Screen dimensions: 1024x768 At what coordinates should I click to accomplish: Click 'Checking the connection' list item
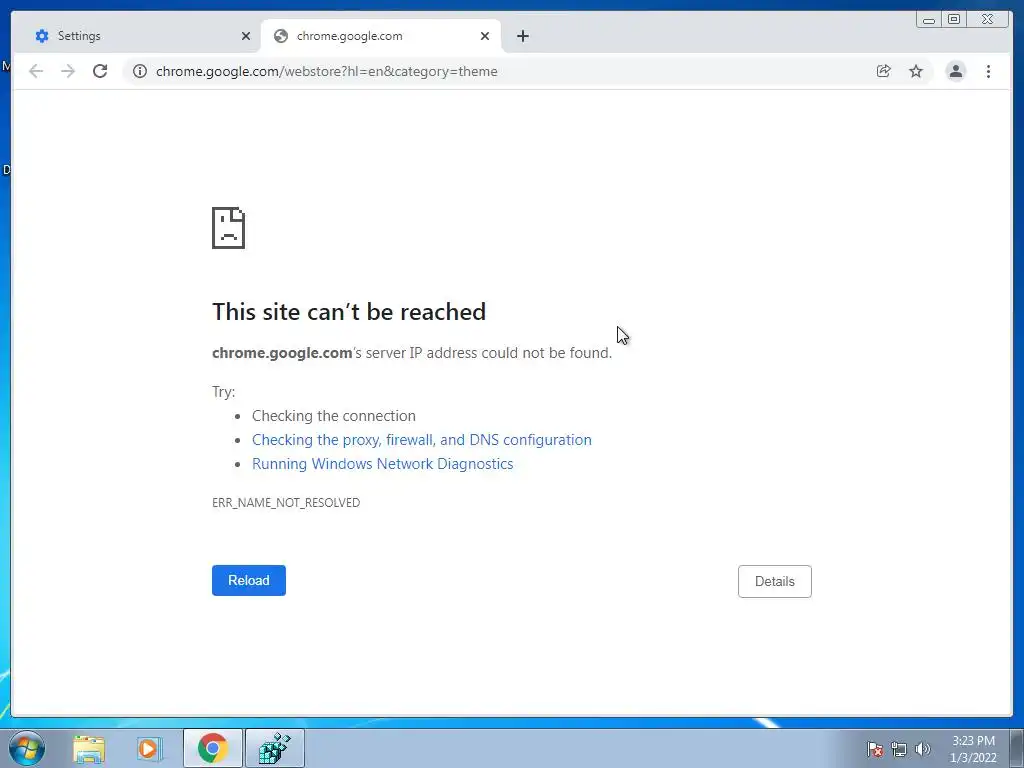pyautogui.click(x=334, y=416)
